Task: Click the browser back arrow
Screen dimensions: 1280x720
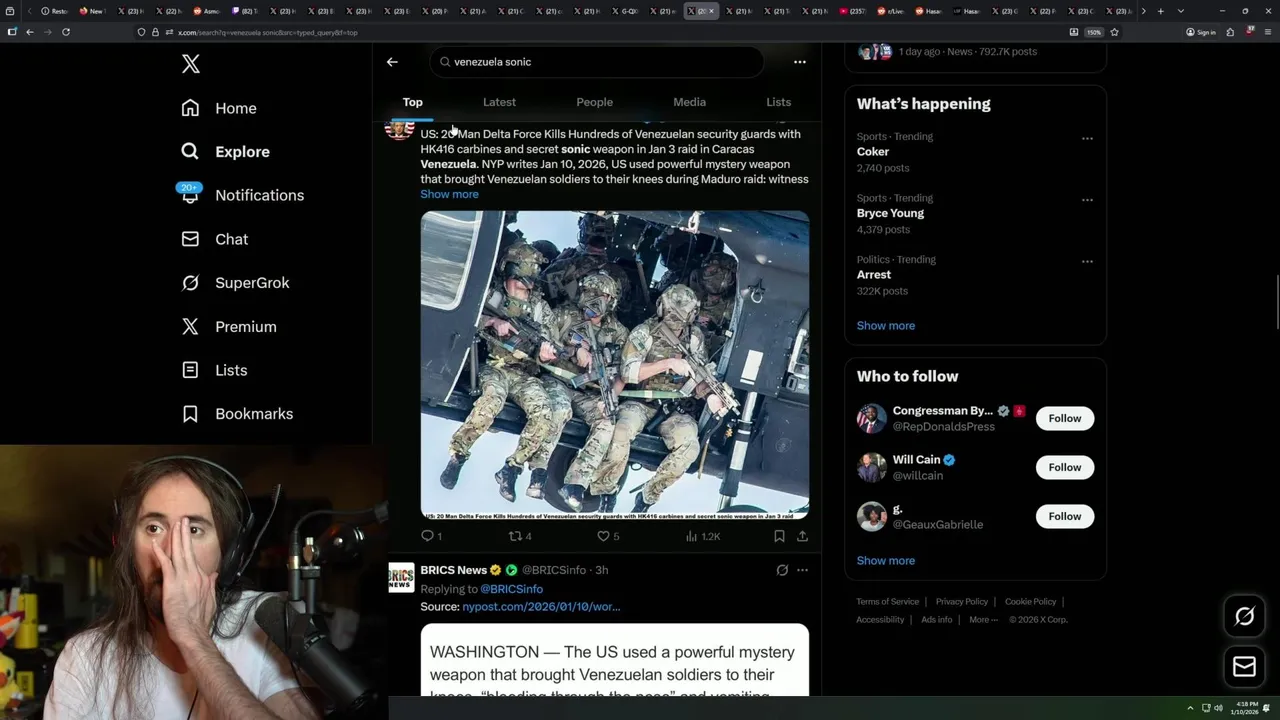Action: (30, 32)
